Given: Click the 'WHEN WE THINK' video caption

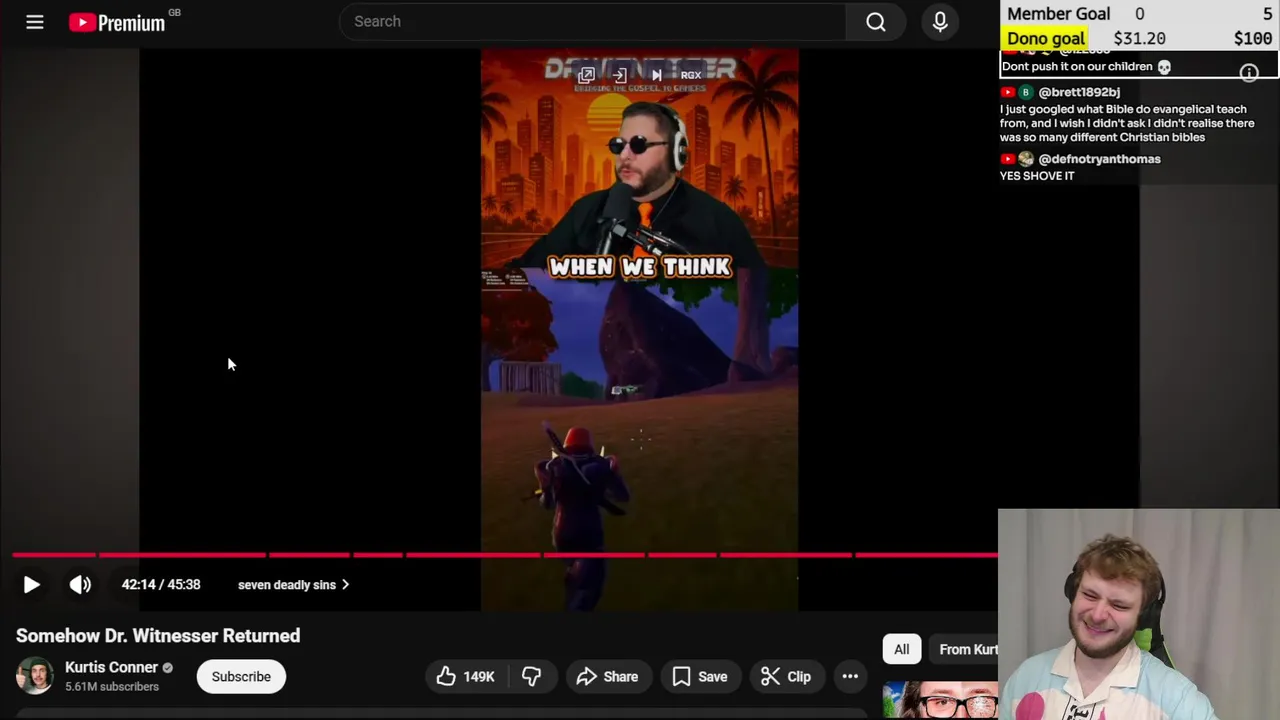Looking at the screenshot, I should [x=640, y=267].
